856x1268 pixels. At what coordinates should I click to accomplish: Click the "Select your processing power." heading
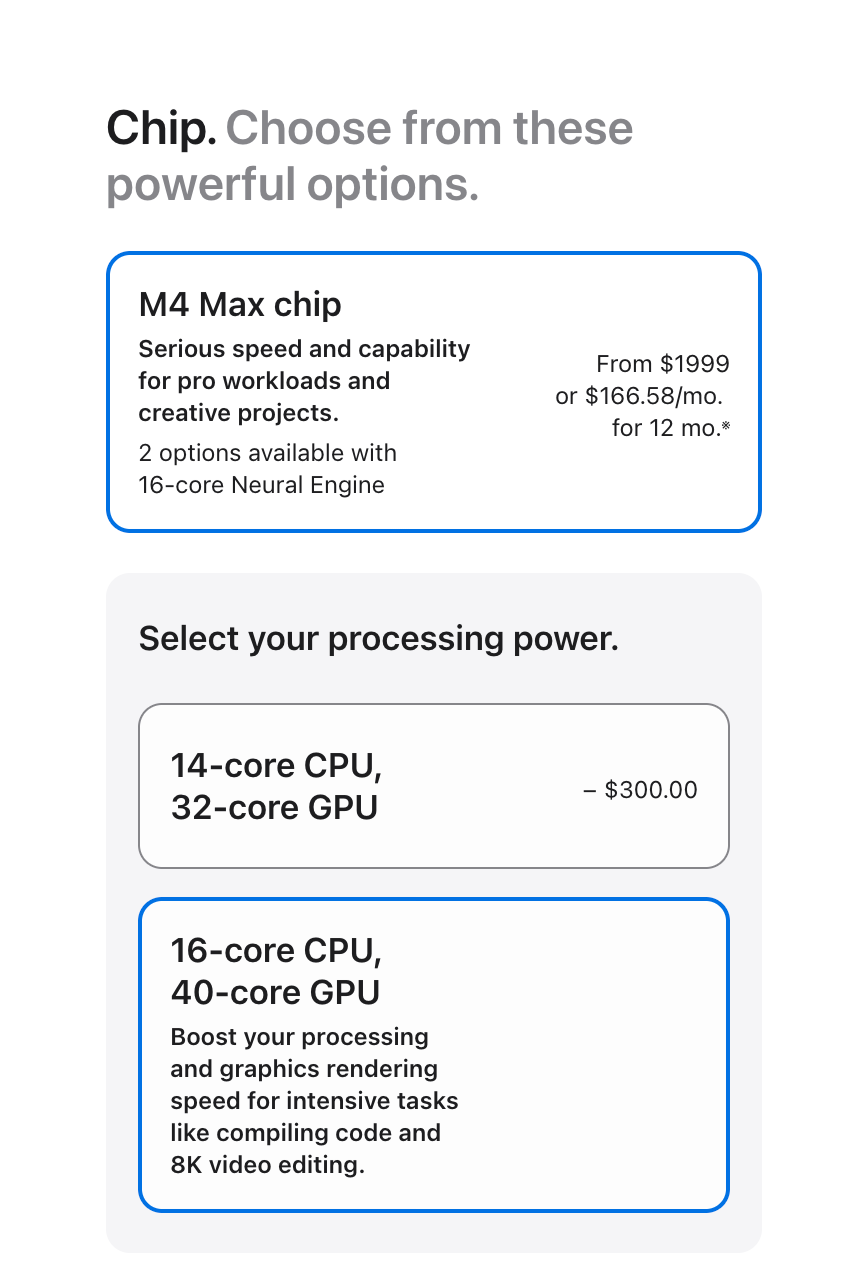click(379, 638)
